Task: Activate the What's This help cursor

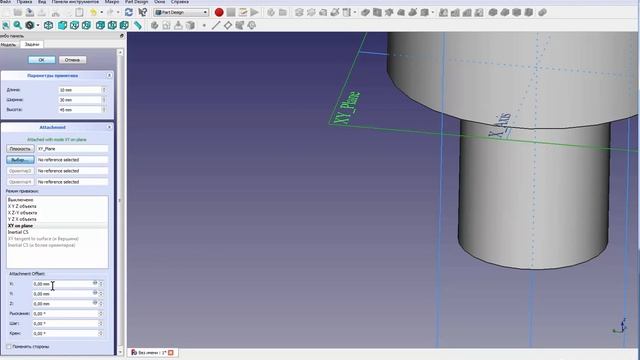Action: (x=142, y=12)
